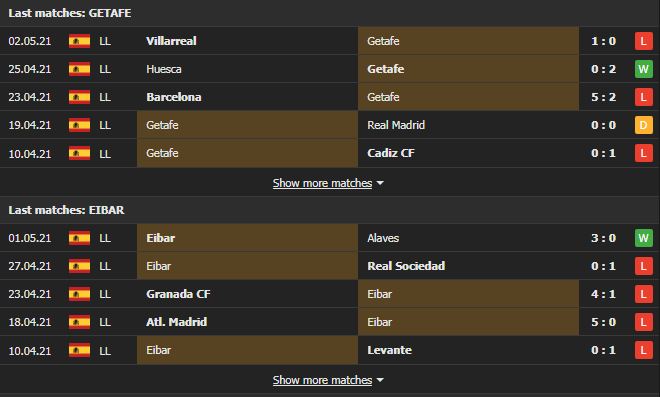Click the green W badge for Huesca match
This screenshot has width=660, height=397.
pos(643,69)
